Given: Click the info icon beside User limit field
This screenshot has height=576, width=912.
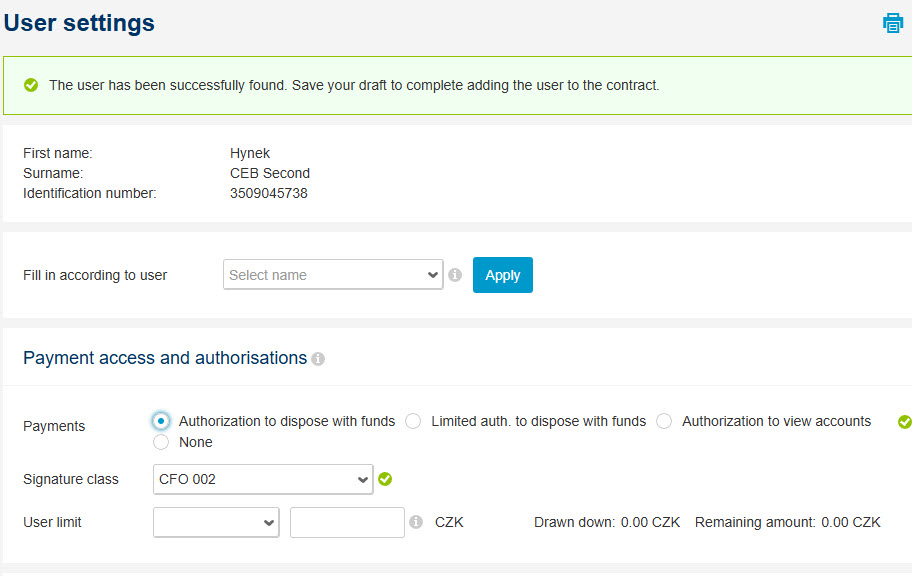Looking at the screenshot, I should point(416,522).
